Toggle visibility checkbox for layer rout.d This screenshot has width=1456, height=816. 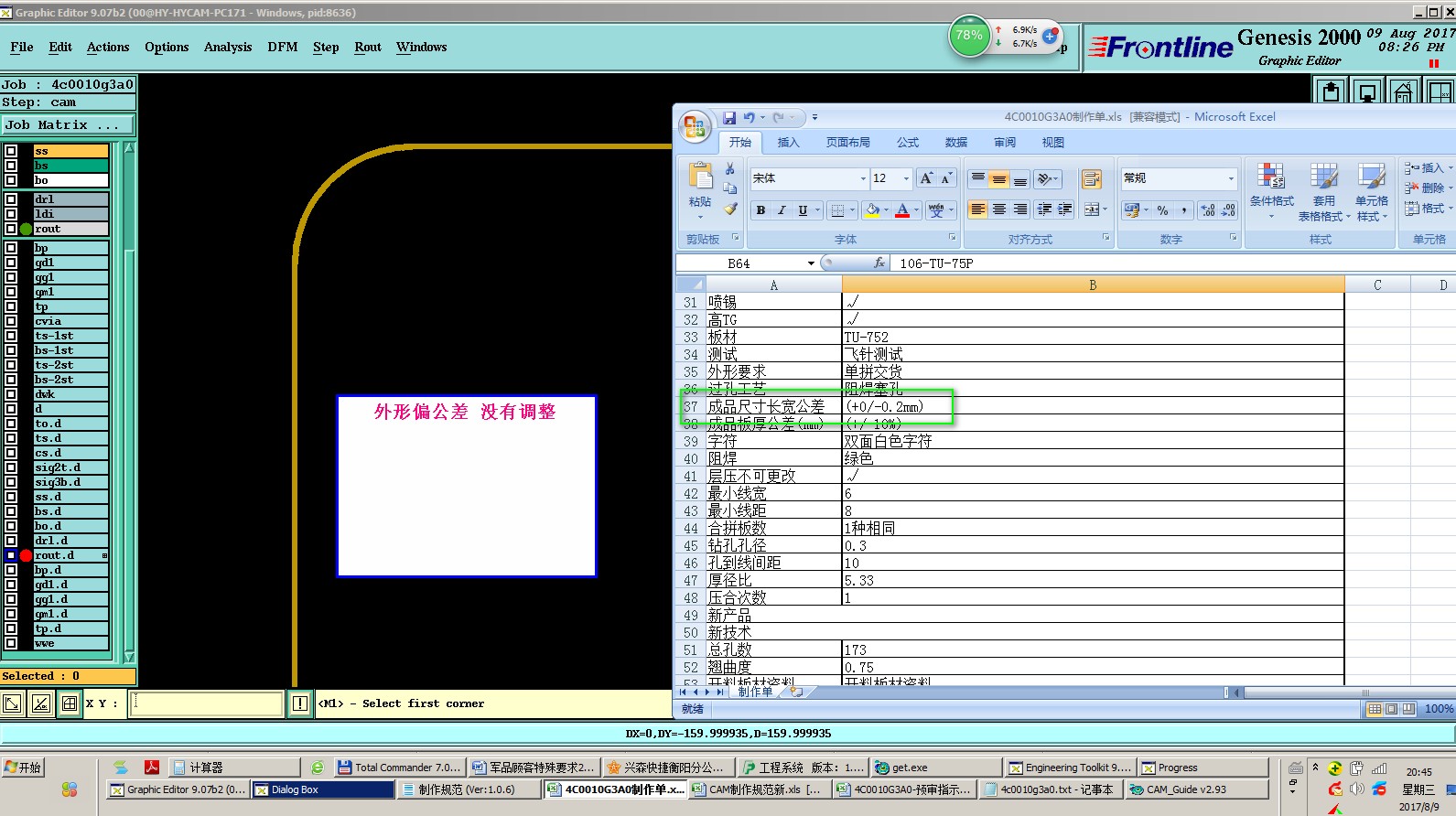pyautogui.click(x=11, y=555)
